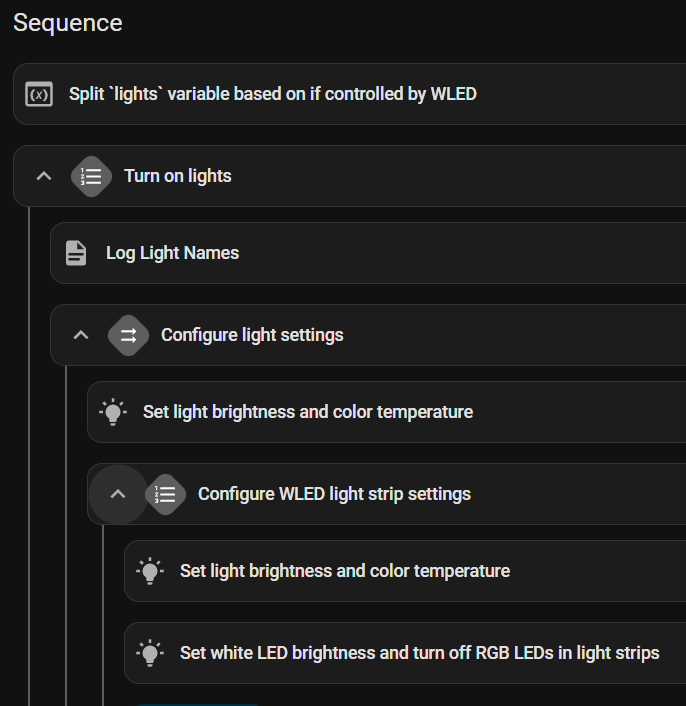
Task: Select the Turn on lights row title
Action: pos(177,176)
